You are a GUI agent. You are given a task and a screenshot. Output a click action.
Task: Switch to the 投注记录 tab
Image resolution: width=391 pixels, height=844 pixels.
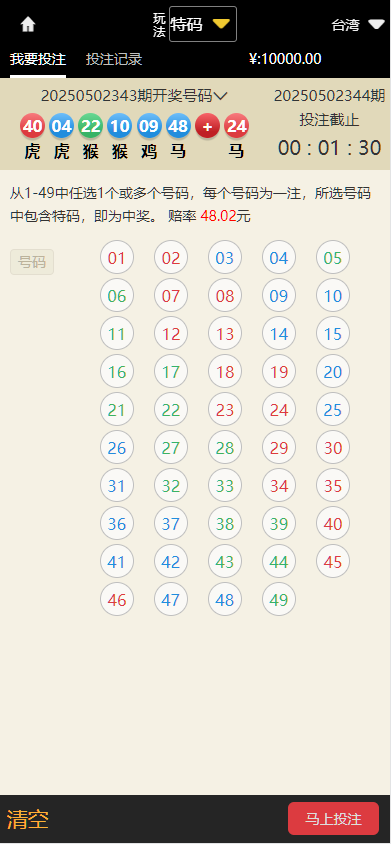point(114,59)
